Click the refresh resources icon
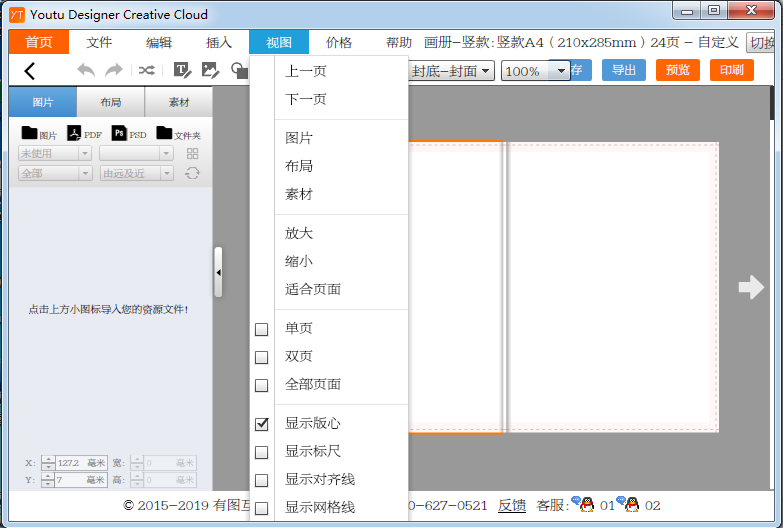This screenshot has height=528, width=783. tap(192, 173)
